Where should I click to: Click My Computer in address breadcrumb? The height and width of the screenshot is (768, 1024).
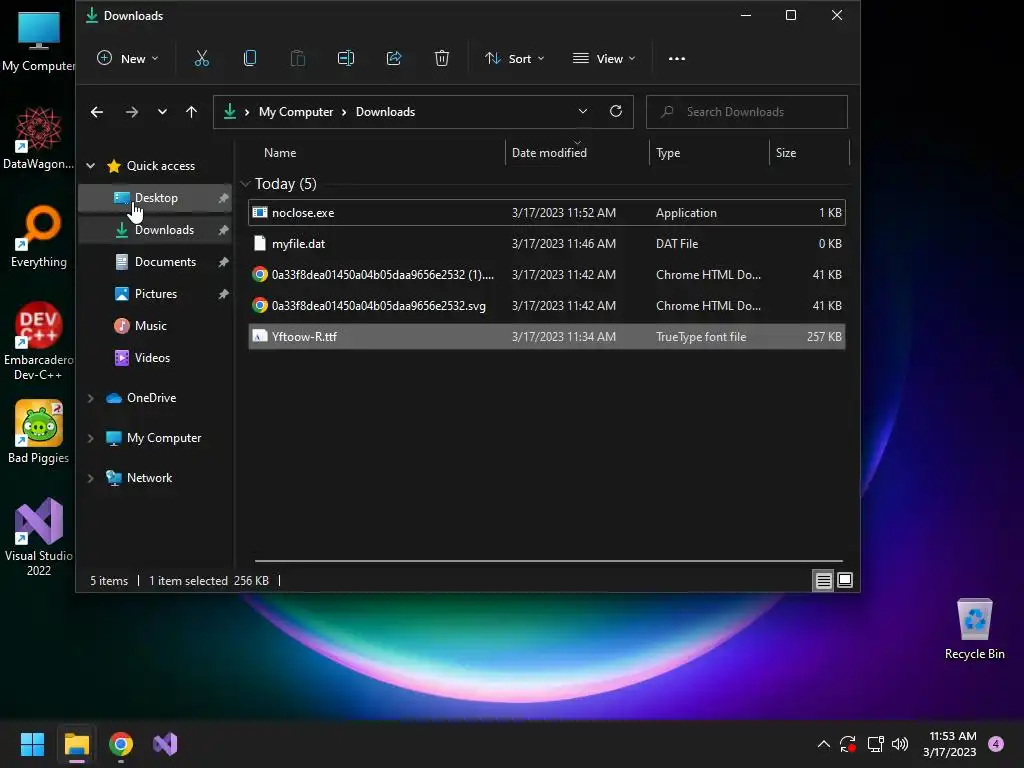coord(296,112)
